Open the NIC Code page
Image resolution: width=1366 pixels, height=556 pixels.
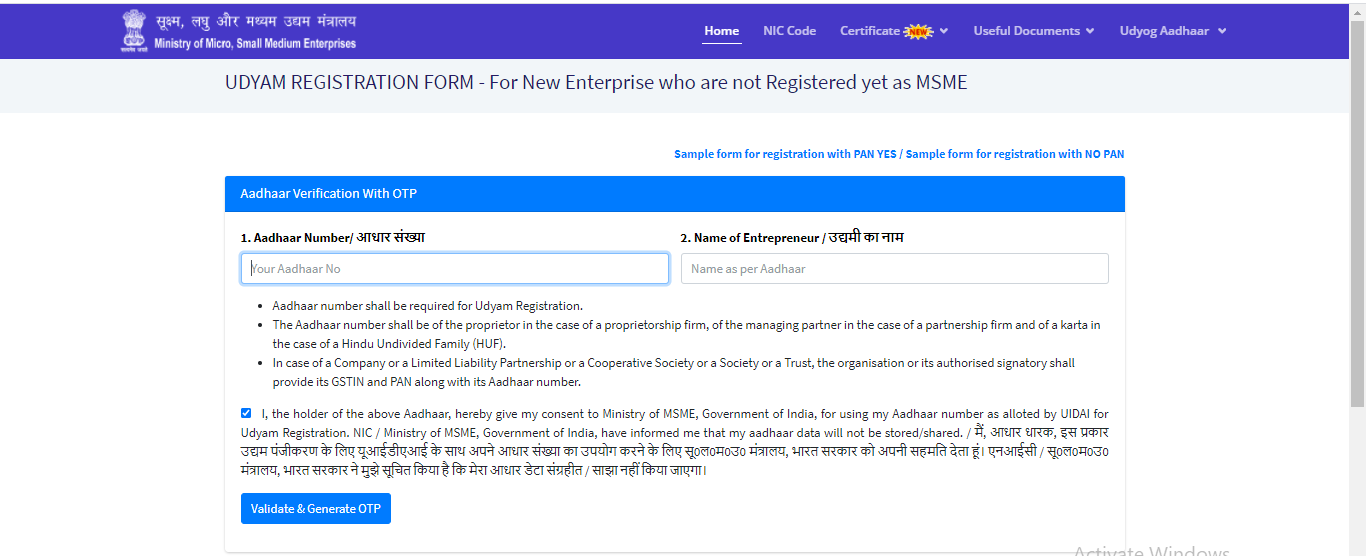point(789,31)
